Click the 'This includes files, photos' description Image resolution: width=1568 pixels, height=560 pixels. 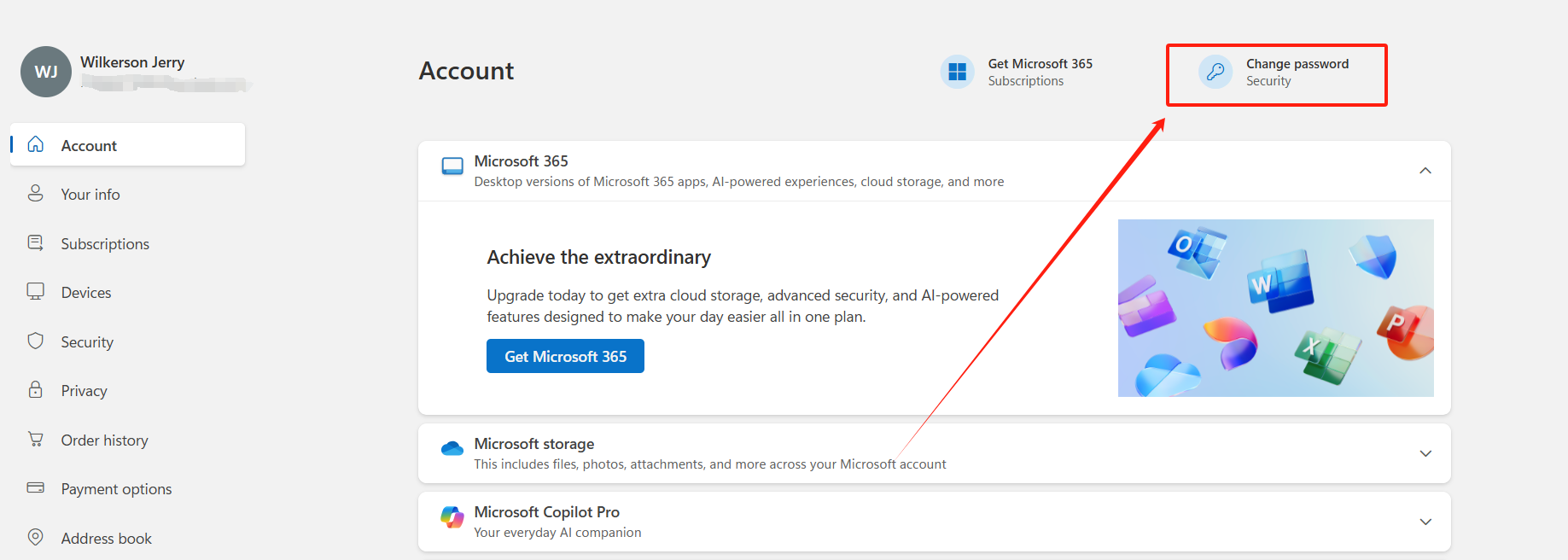[710, 464]
